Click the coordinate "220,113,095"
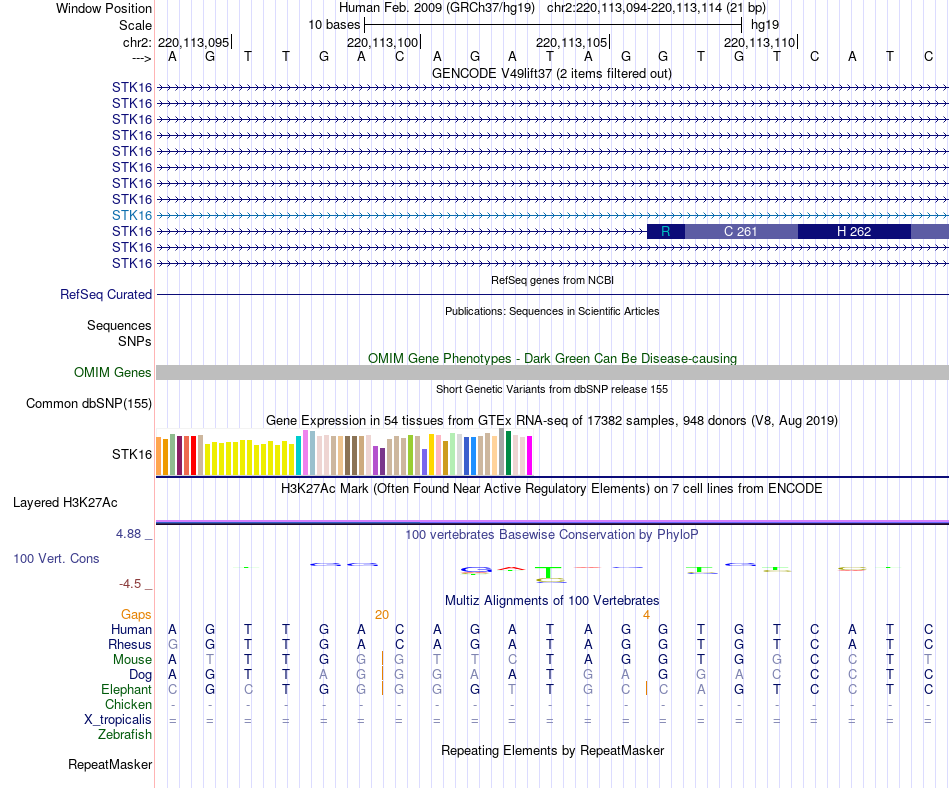The image size is (950, 788). tap(193, 42)
